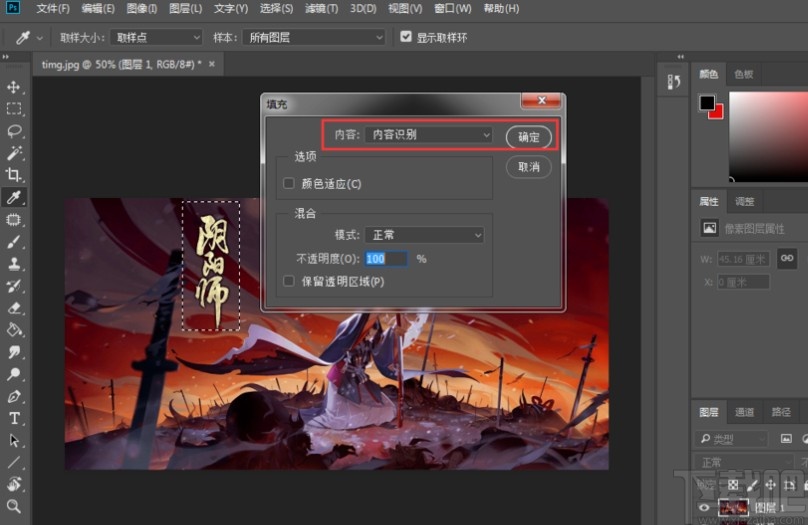
Task: Close the timg.jpg document tab
Action: [x=212, y=64]
